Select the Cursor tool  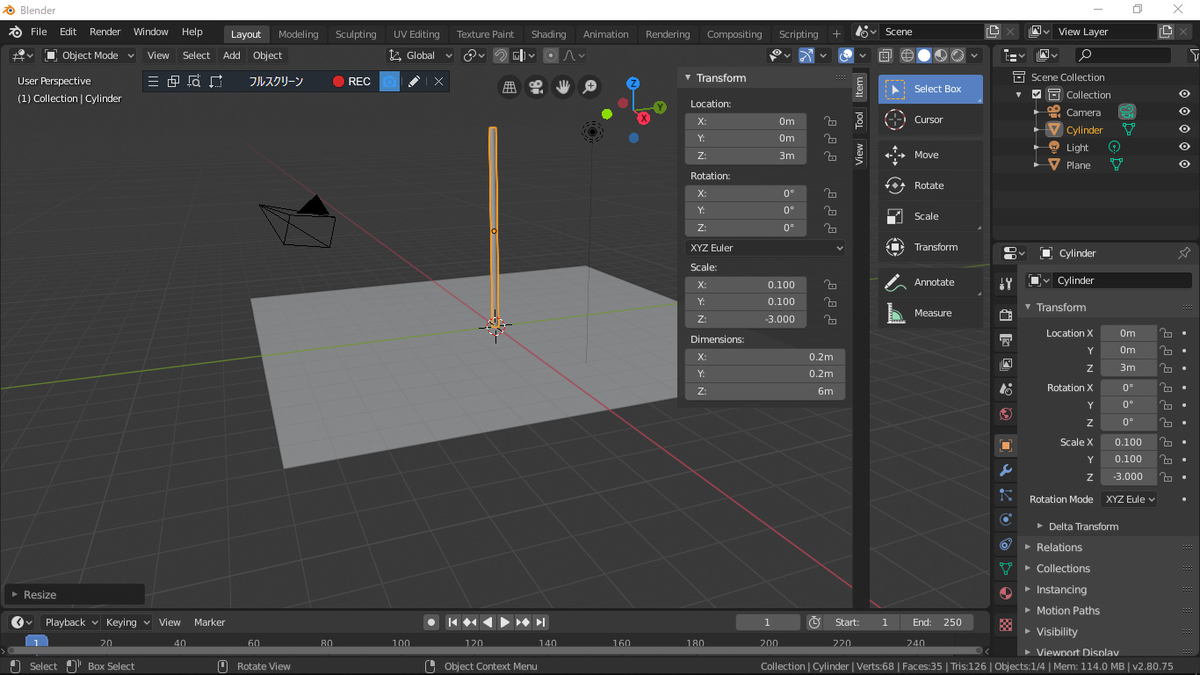930,120
